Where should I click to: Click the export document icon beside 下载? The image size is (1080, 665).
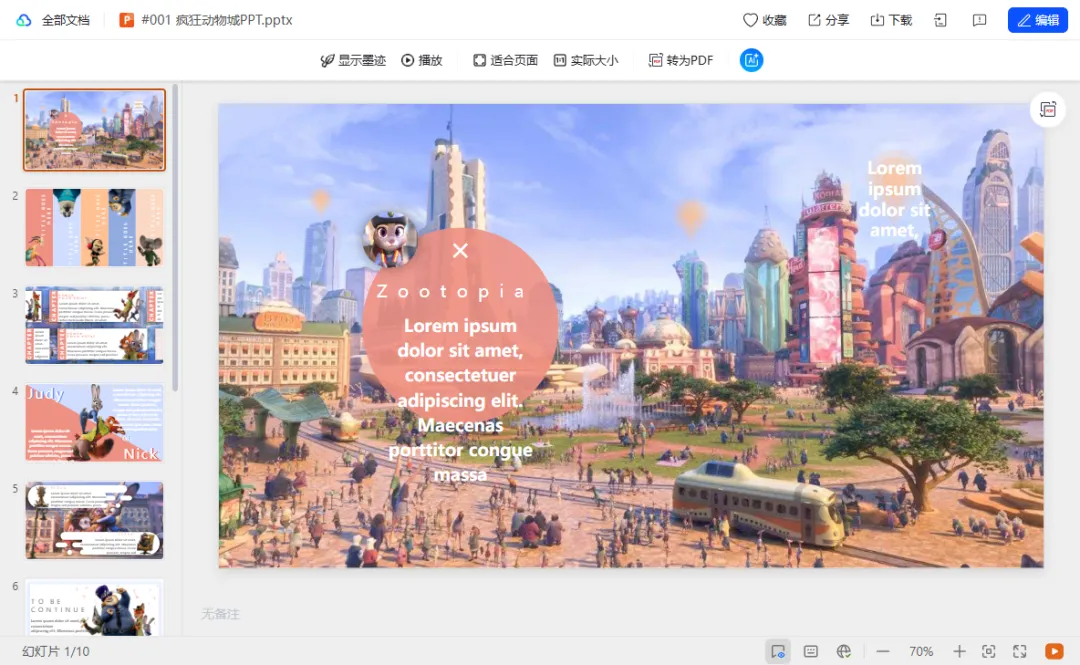coord(941,20)
